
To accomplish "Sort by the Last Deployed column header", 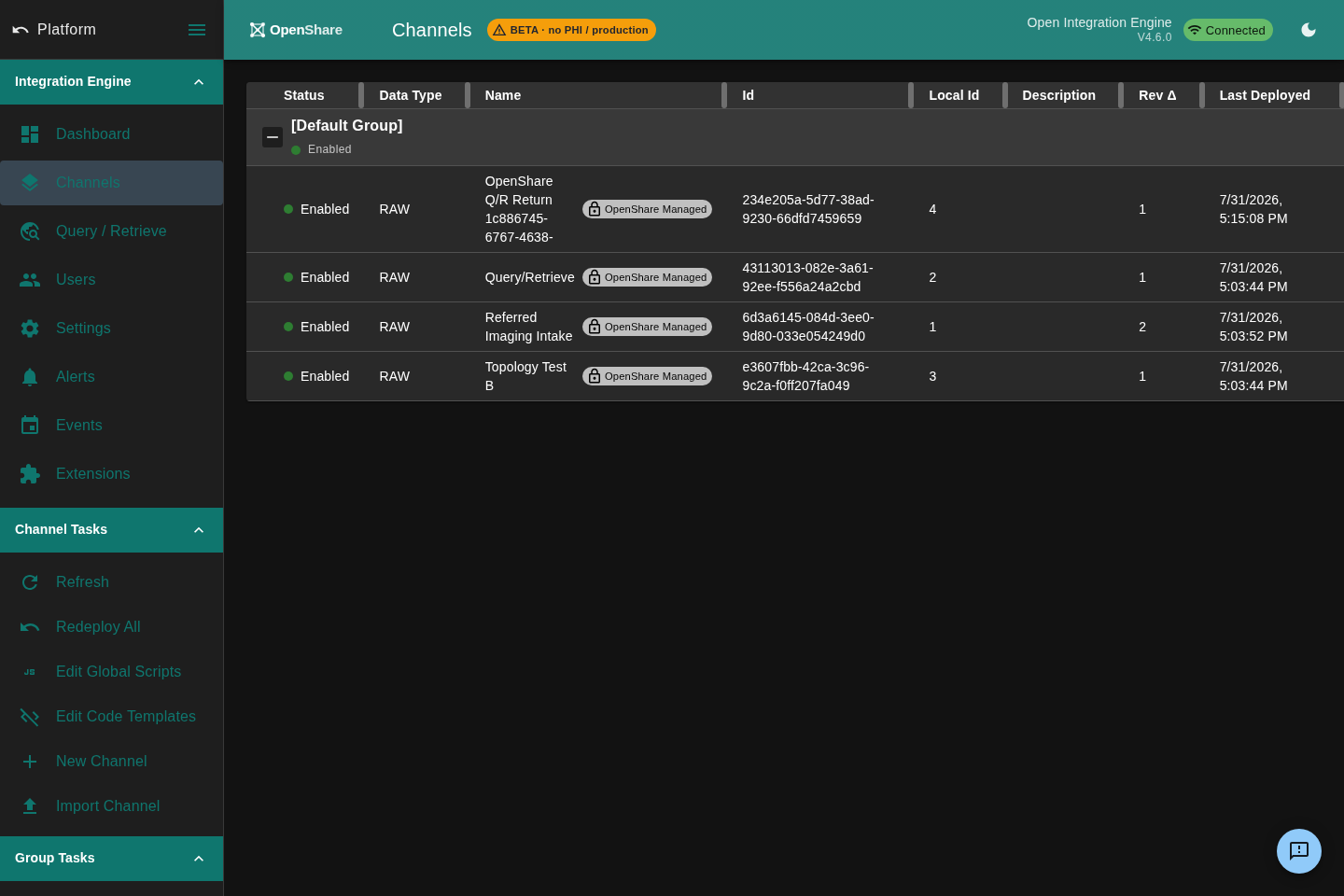I will pos(1265,95).
